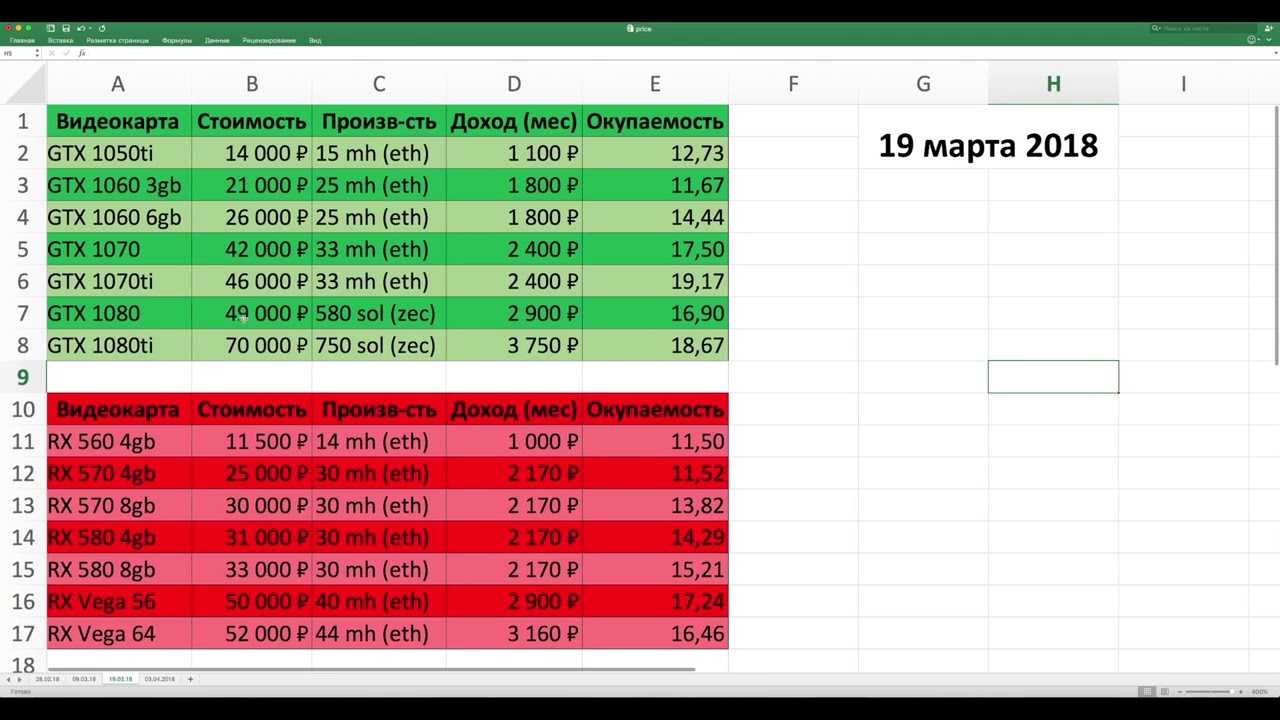The height and width of the screenshot is (720, 1280).
Task: Click the Save icon in title bar
Action: pos(66,28)
